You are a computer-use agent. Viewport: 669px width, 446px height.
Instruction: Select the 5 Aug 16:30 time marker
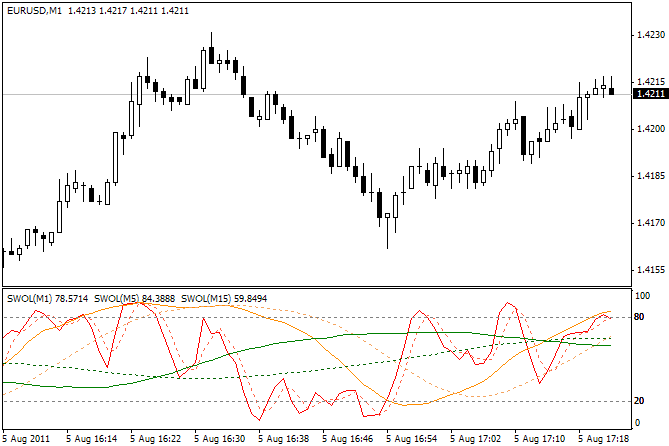tap(220, 438)
